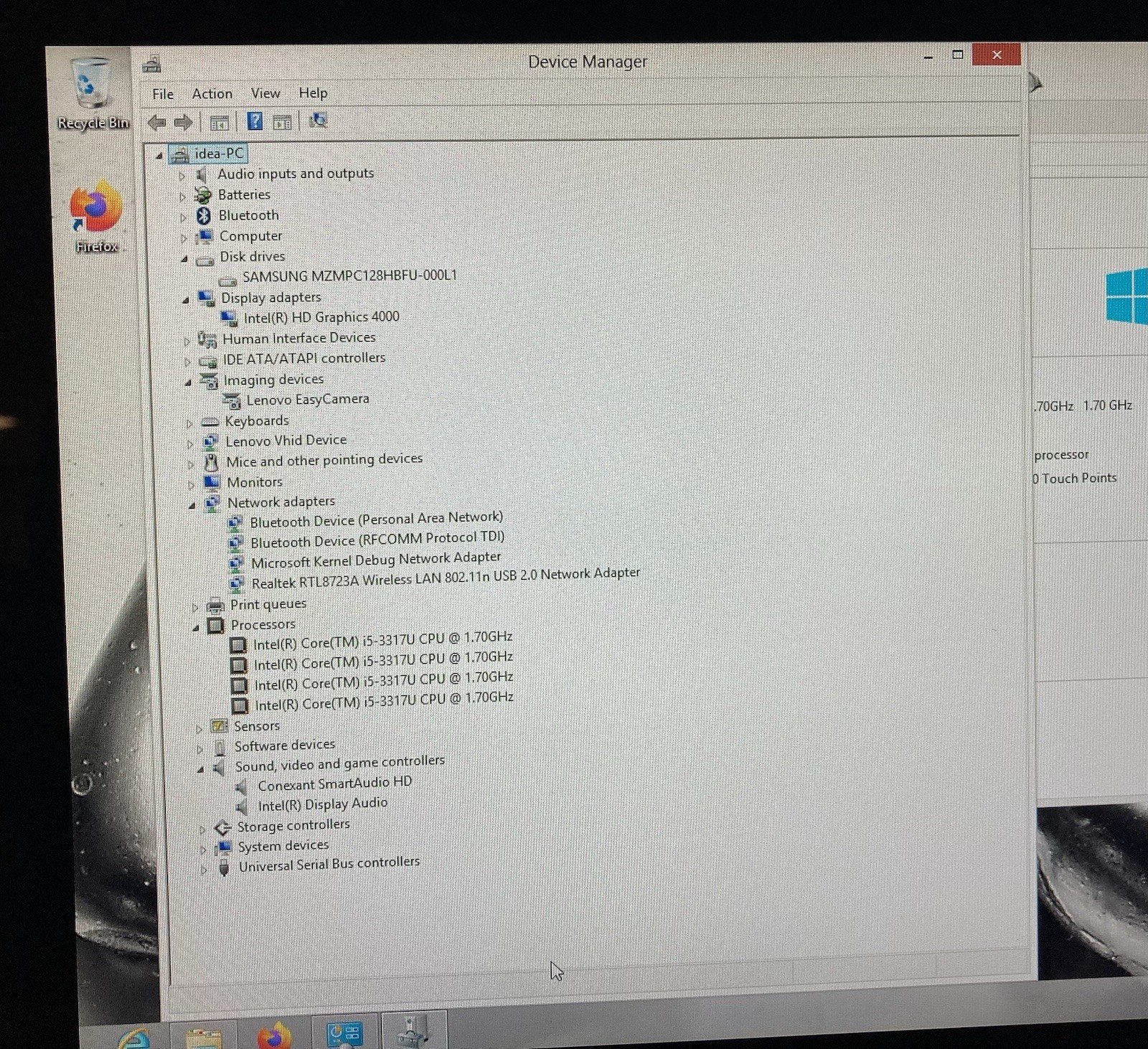Collapse the idea-PC root node
The width and height of the screenshot is (1148, 1049).
(159, 155)
